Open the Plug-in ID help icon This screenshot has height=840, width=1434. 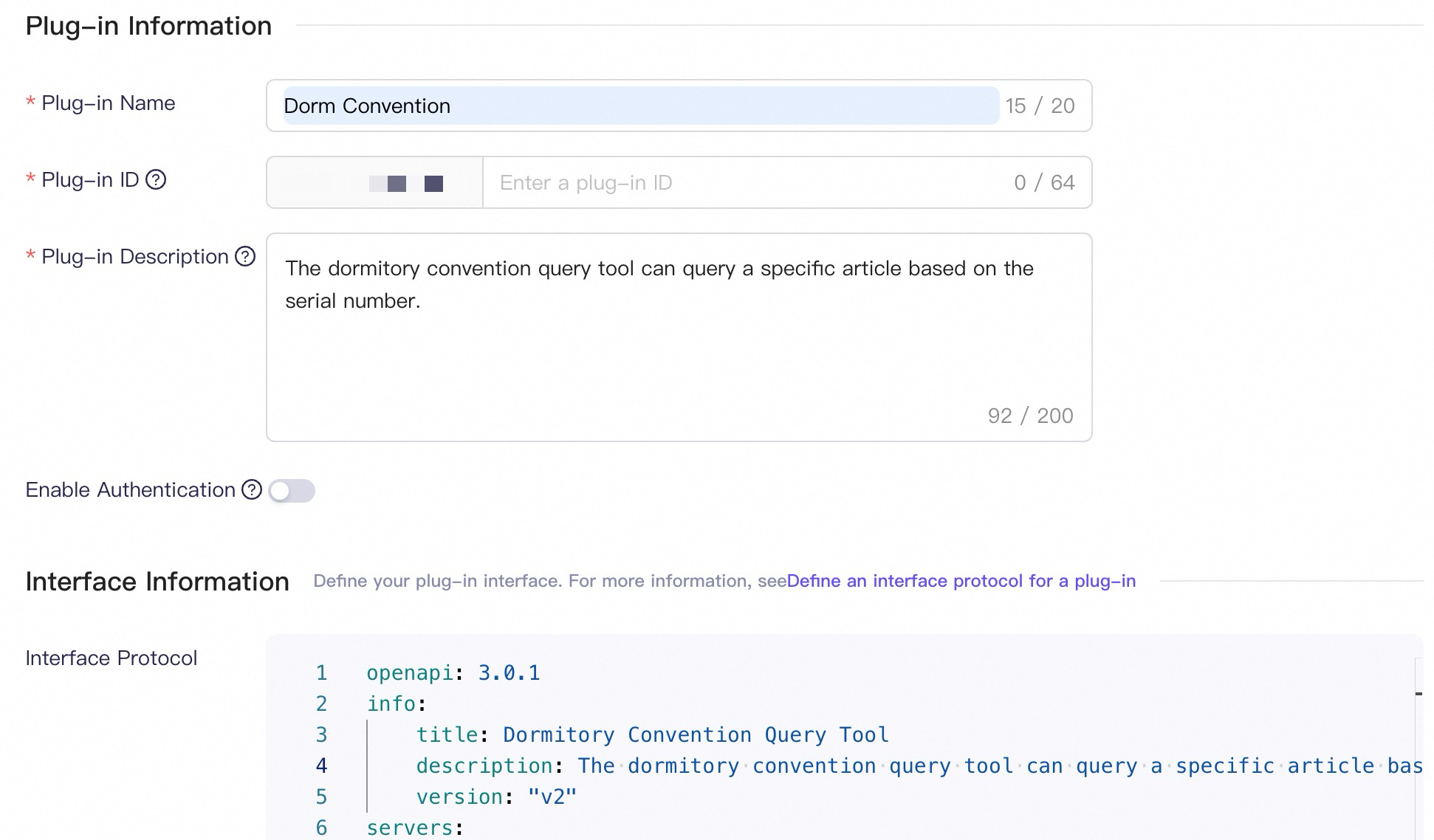156,179
